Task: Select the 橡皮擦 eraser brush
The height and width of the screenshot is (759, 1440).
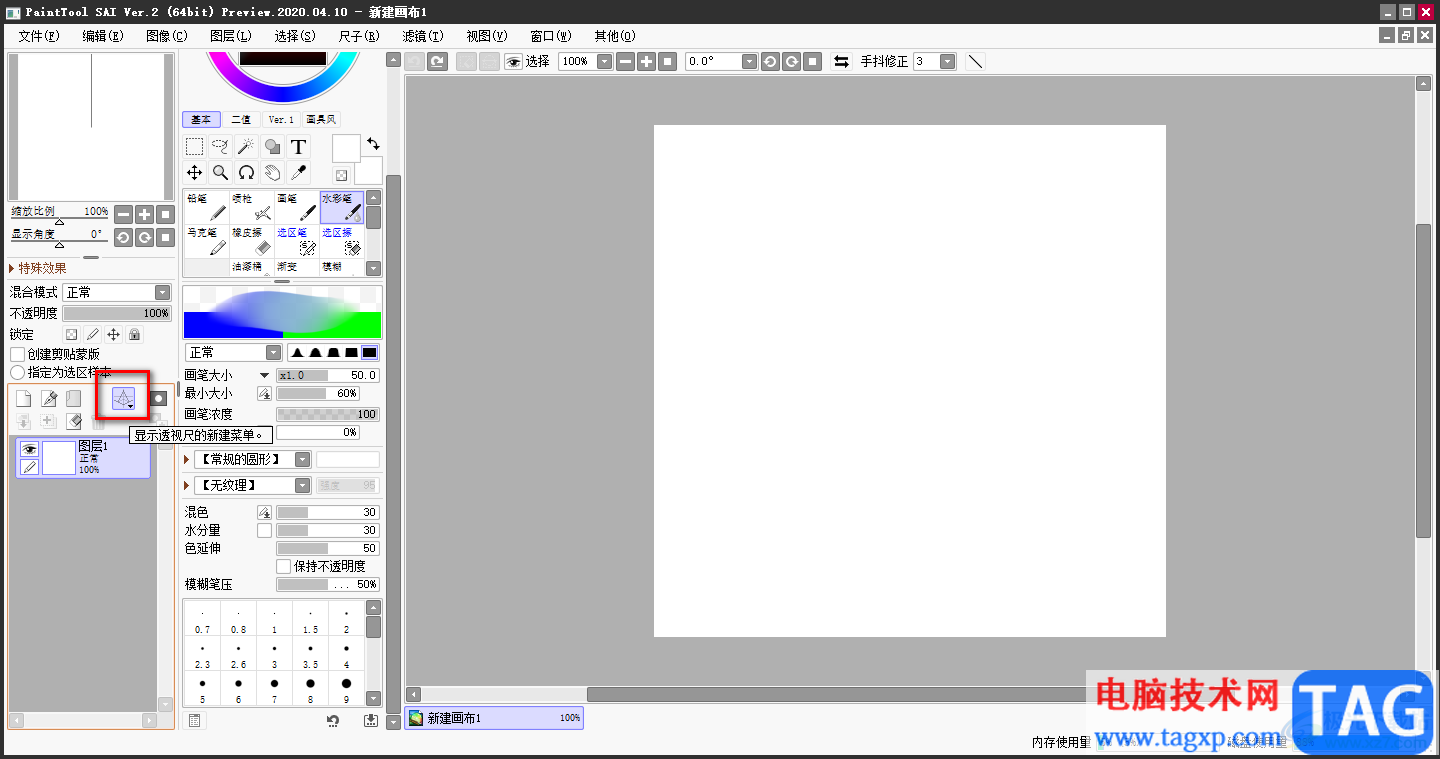Action: pyautogui.click(x=252, y=241)
